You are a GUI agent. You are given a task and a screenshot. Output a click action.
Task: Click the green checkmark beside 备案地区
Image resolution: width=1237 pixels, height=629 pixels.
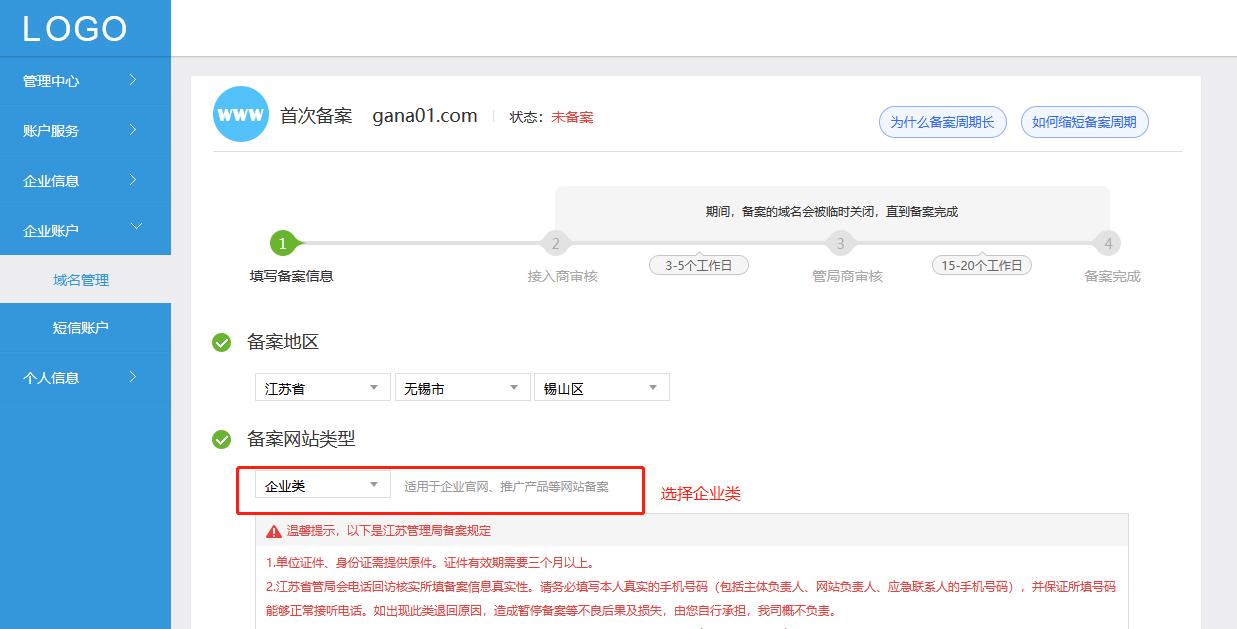(219, 342)
